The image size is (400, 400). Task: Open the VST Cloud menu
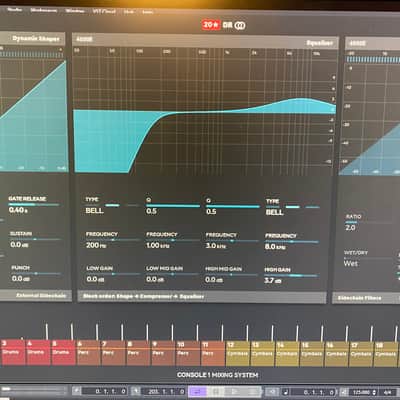[104, 11]
